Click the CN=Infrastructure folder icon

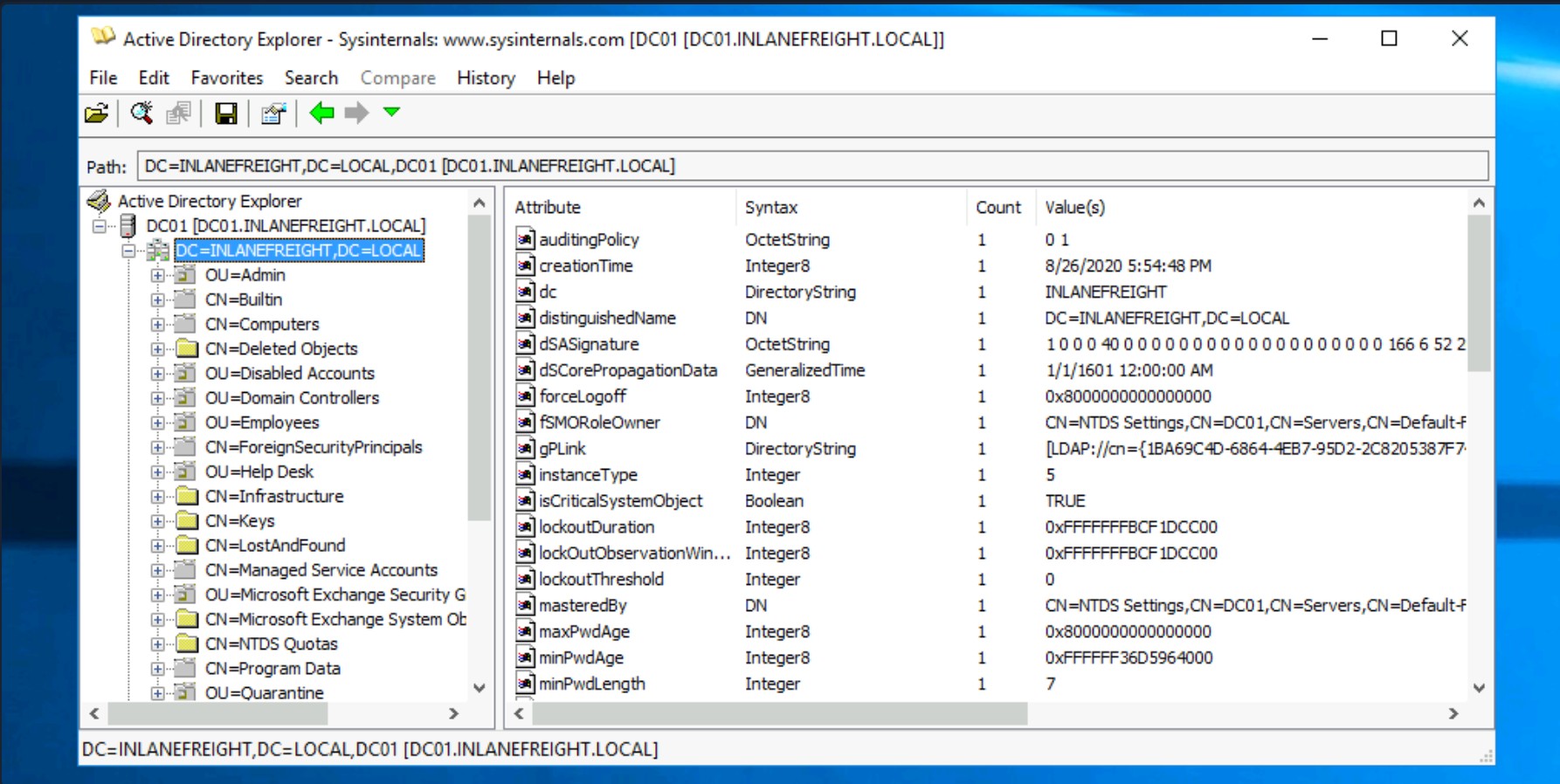[x=186, y=496]
